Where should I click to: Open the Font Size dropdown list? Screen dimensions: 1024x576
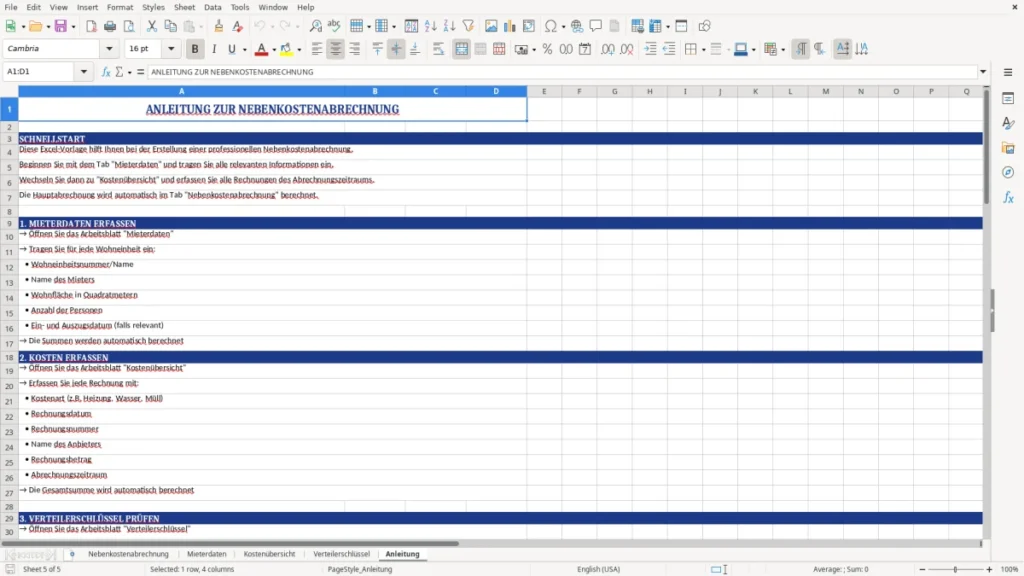pyautogui.click(x=171, y=49)
